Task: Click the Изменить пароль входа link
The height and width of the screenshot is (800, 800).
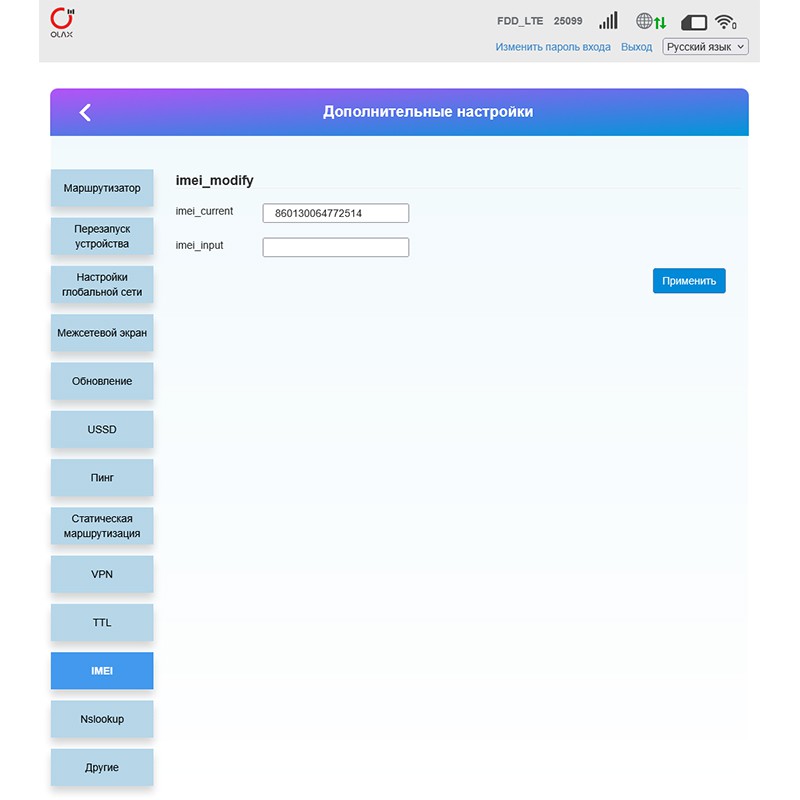Action: point(553,47)
